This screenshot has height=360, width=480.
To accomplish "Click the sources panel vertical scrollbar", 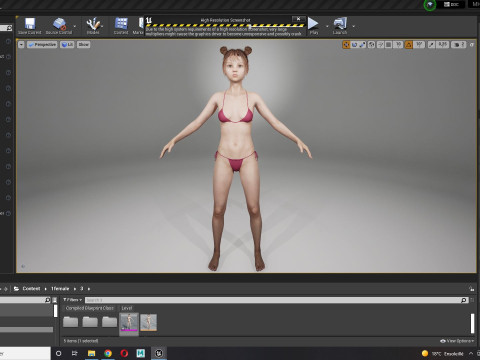I will (x=55, y=311).
